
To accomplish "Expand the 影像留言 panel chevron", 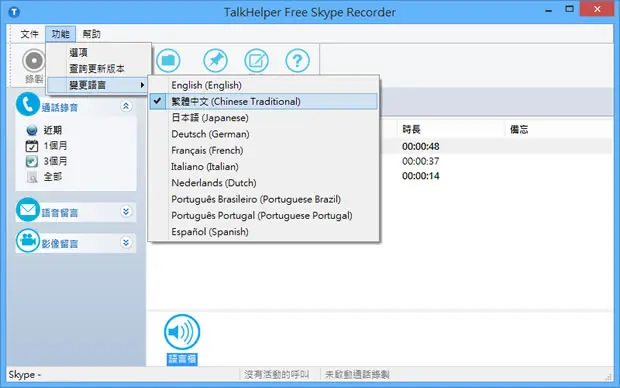I will [126, 242].
